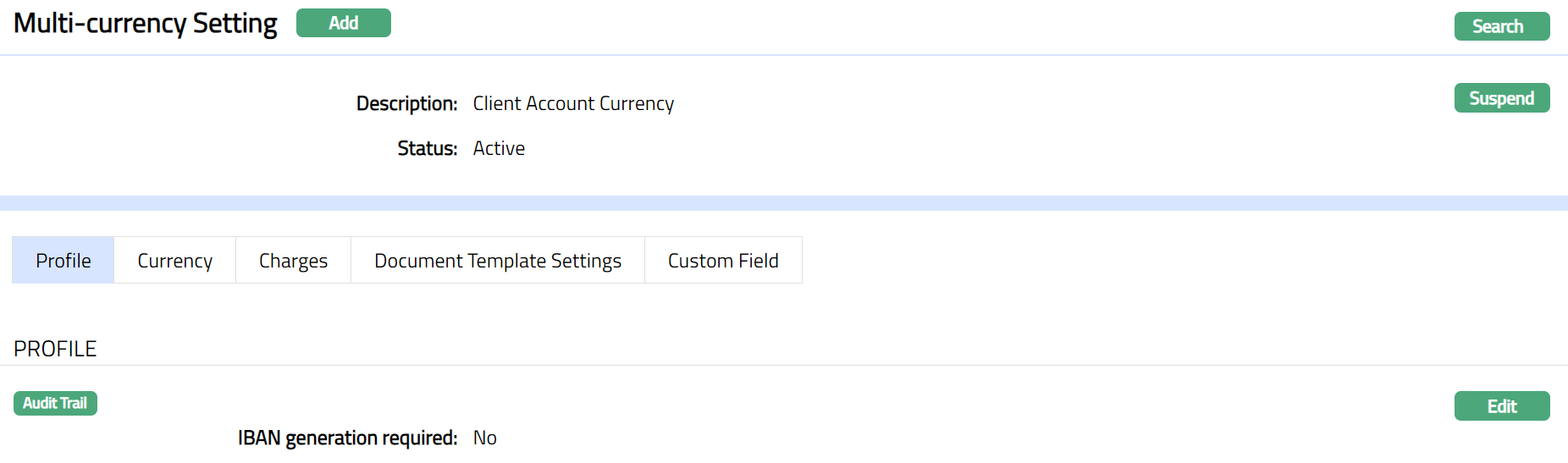Click the light blue divider bar
This screenshot has width=1568, height=463.
pyautogui.click(x=784, y=203)
